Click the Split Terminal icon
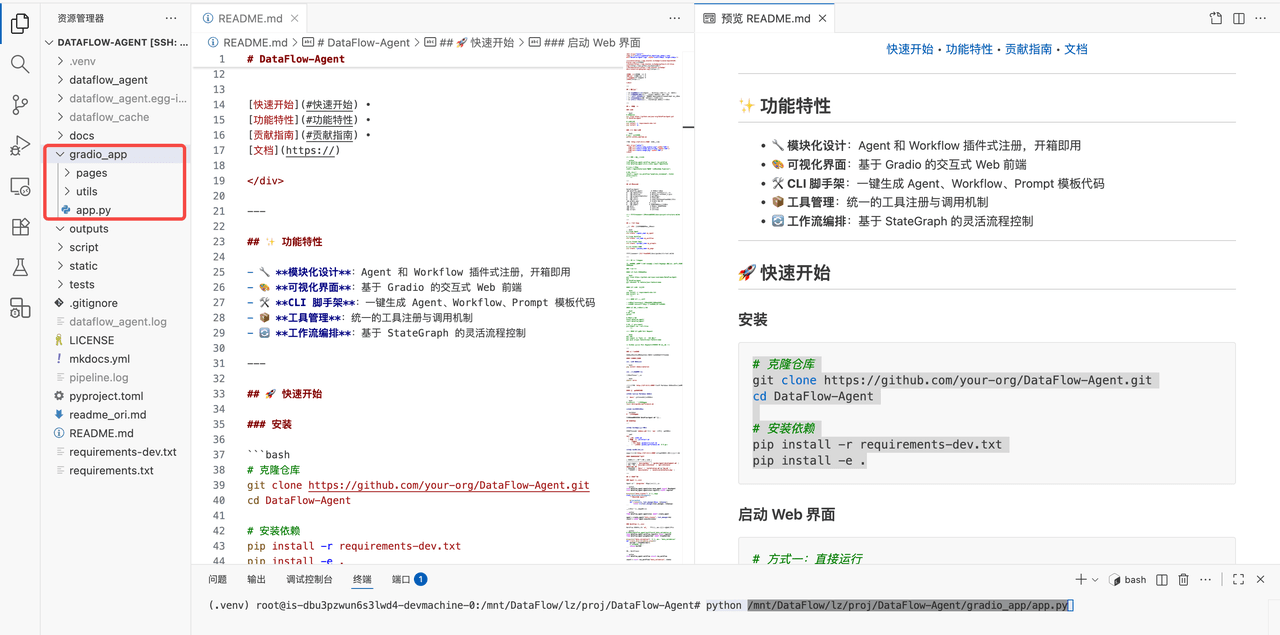 1162,579
